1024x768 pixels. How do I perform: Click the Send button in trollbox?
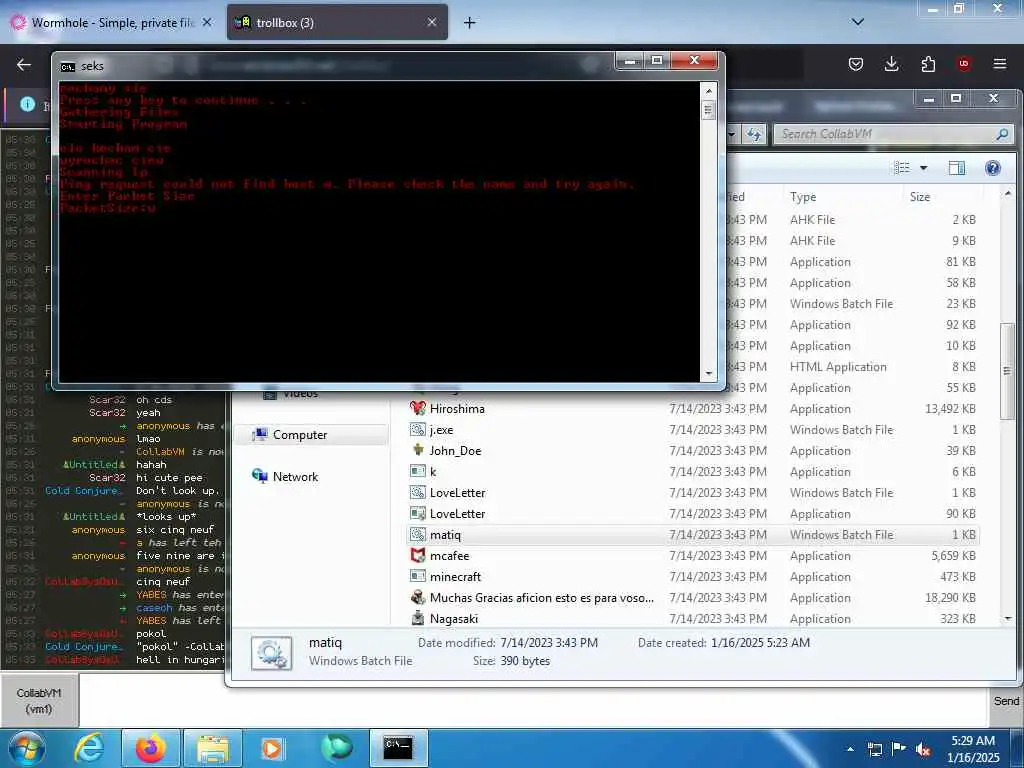click(x=1006, y=701)
